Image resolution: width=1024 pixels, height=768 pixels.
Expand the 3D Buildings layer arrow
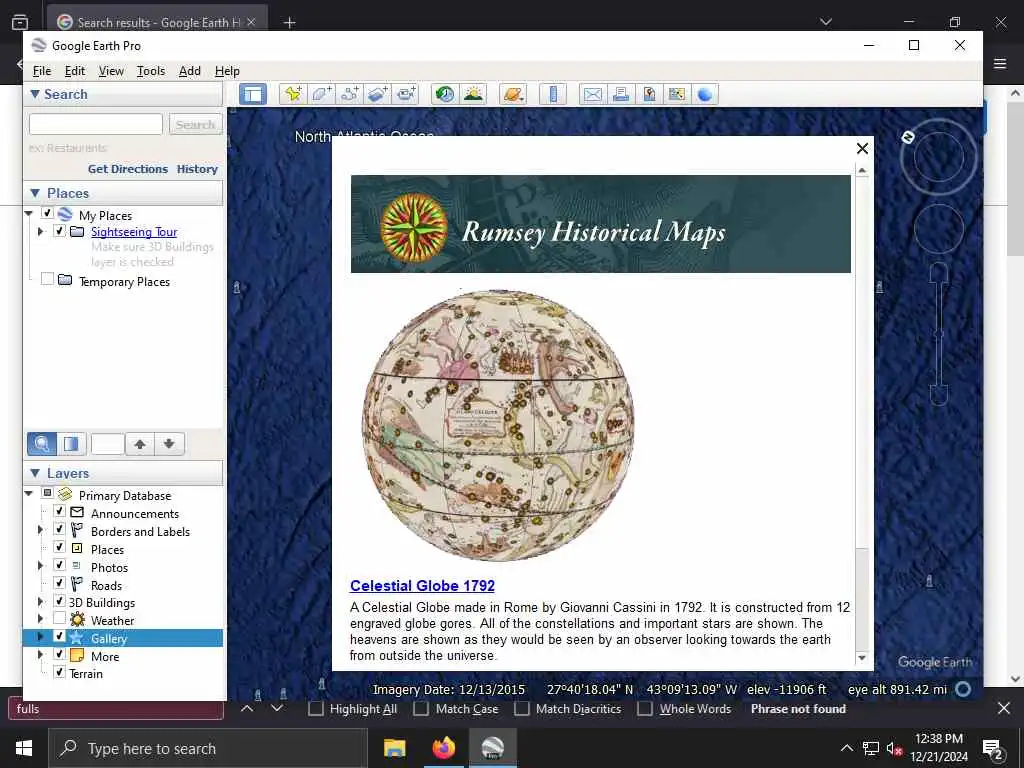[x=40, y=601]
